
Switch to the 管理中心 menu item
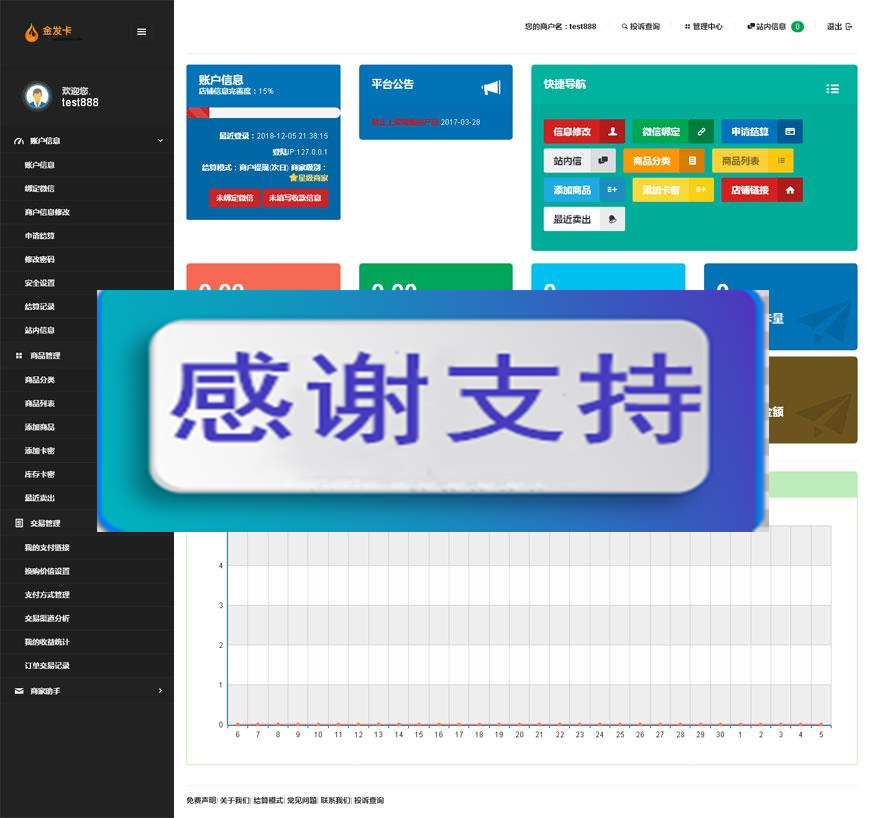click(x=705, y=27)
